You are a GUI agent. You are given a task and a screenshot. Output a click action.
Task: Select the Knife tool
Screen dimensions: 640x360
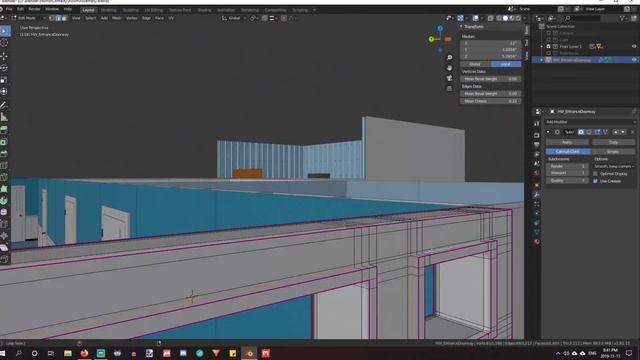4,177
